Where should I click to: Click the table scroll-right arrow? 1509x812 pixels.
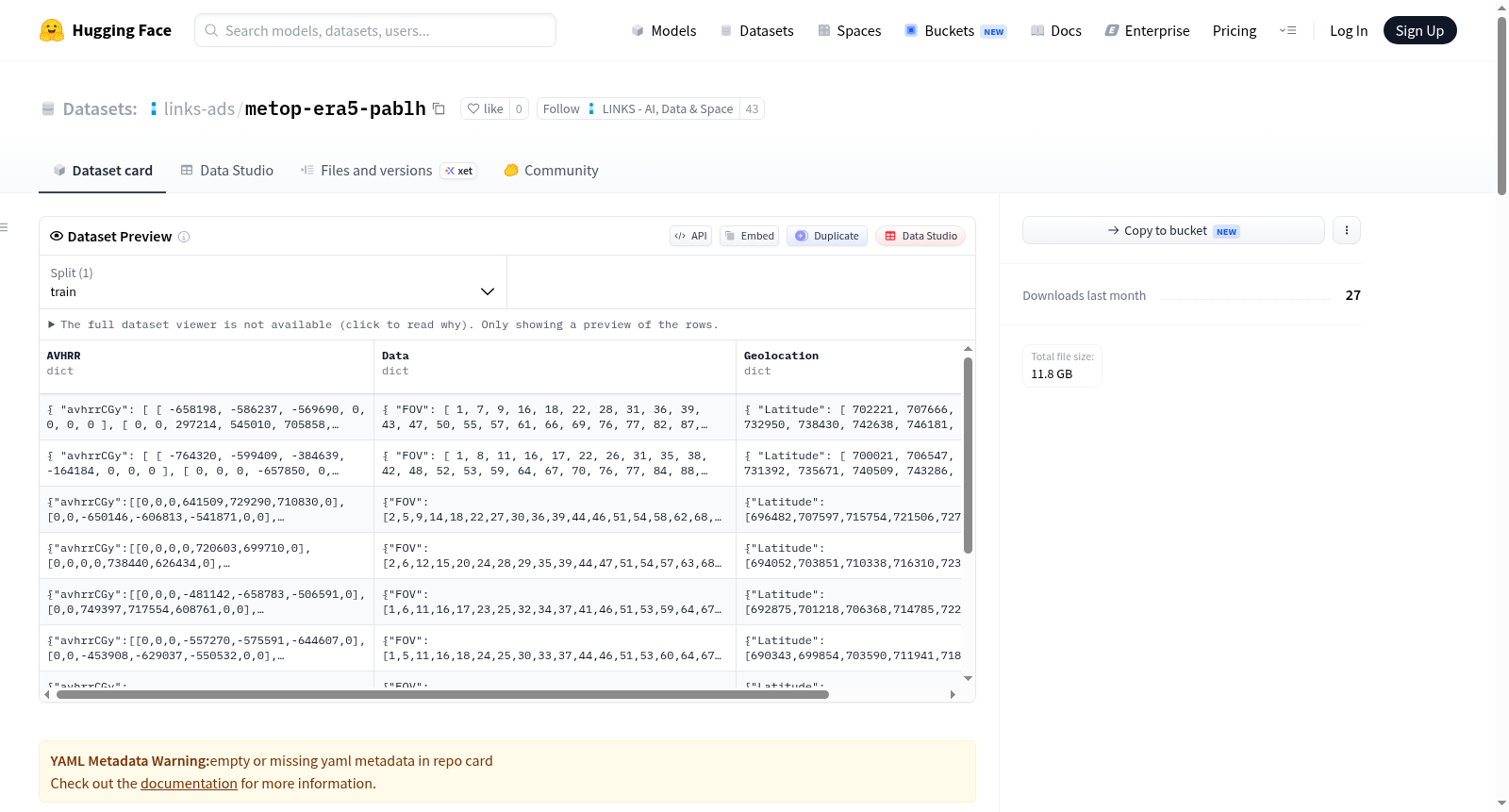pos(953,694)
